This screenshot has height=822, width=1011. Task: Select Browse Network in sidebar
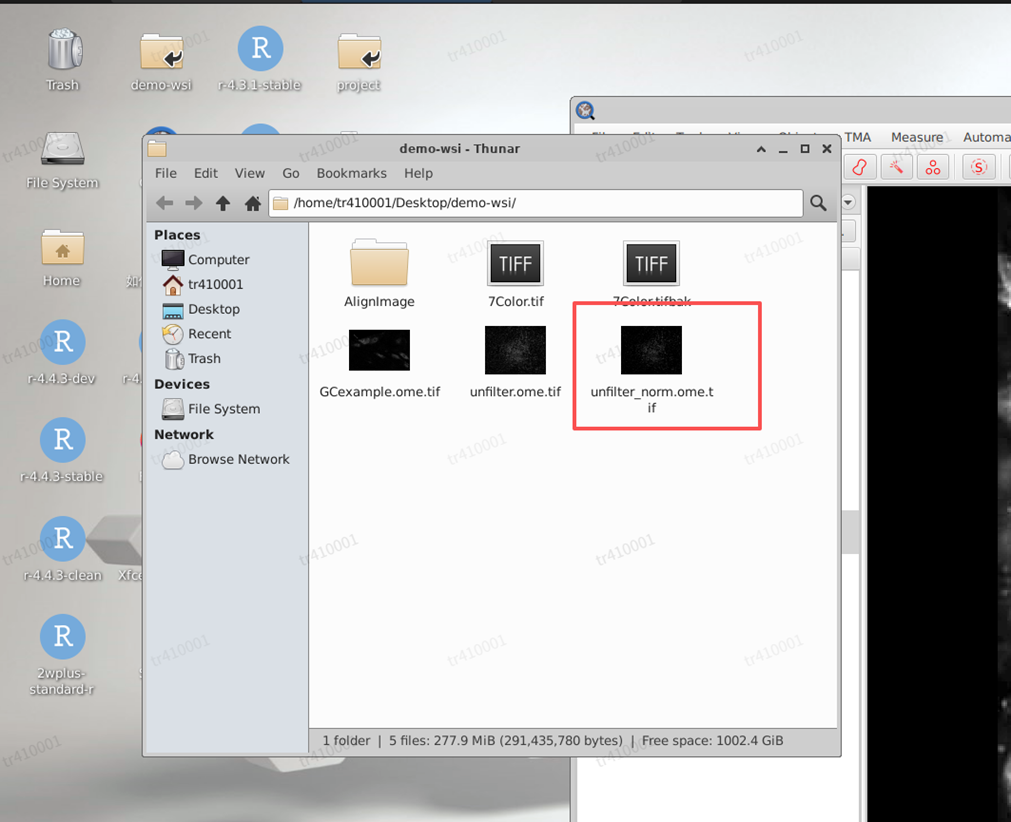pyautogui.click(x=238, y=459)
